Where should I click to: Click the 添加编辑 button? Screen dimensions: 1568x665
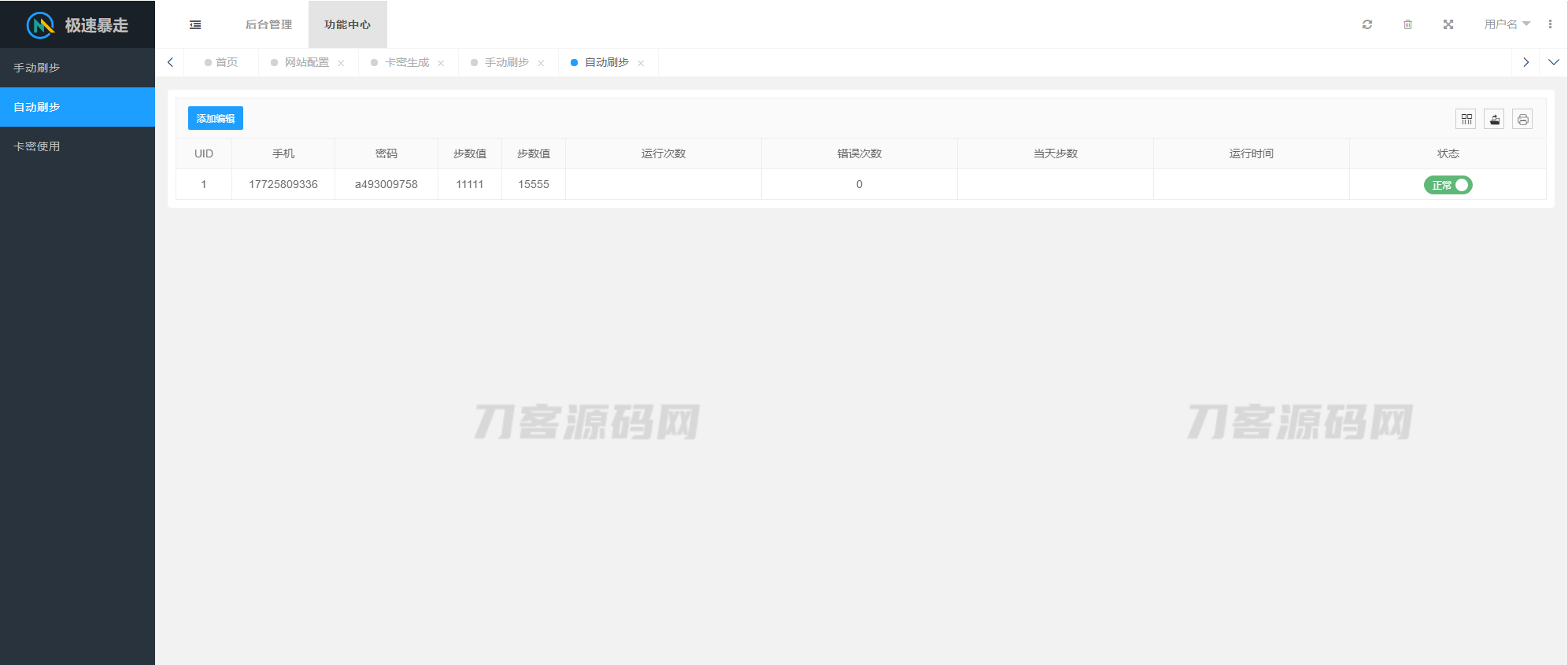[x=216, y=118]
